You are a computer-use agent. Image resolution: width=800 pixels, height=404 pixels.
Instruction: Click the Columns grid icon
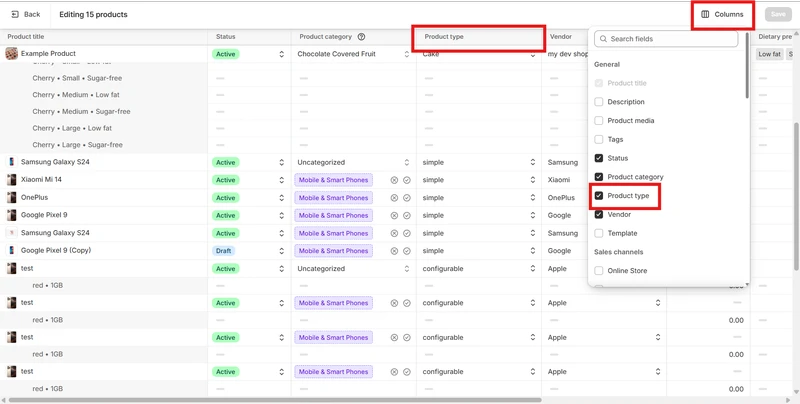click(x=705, y=14)
